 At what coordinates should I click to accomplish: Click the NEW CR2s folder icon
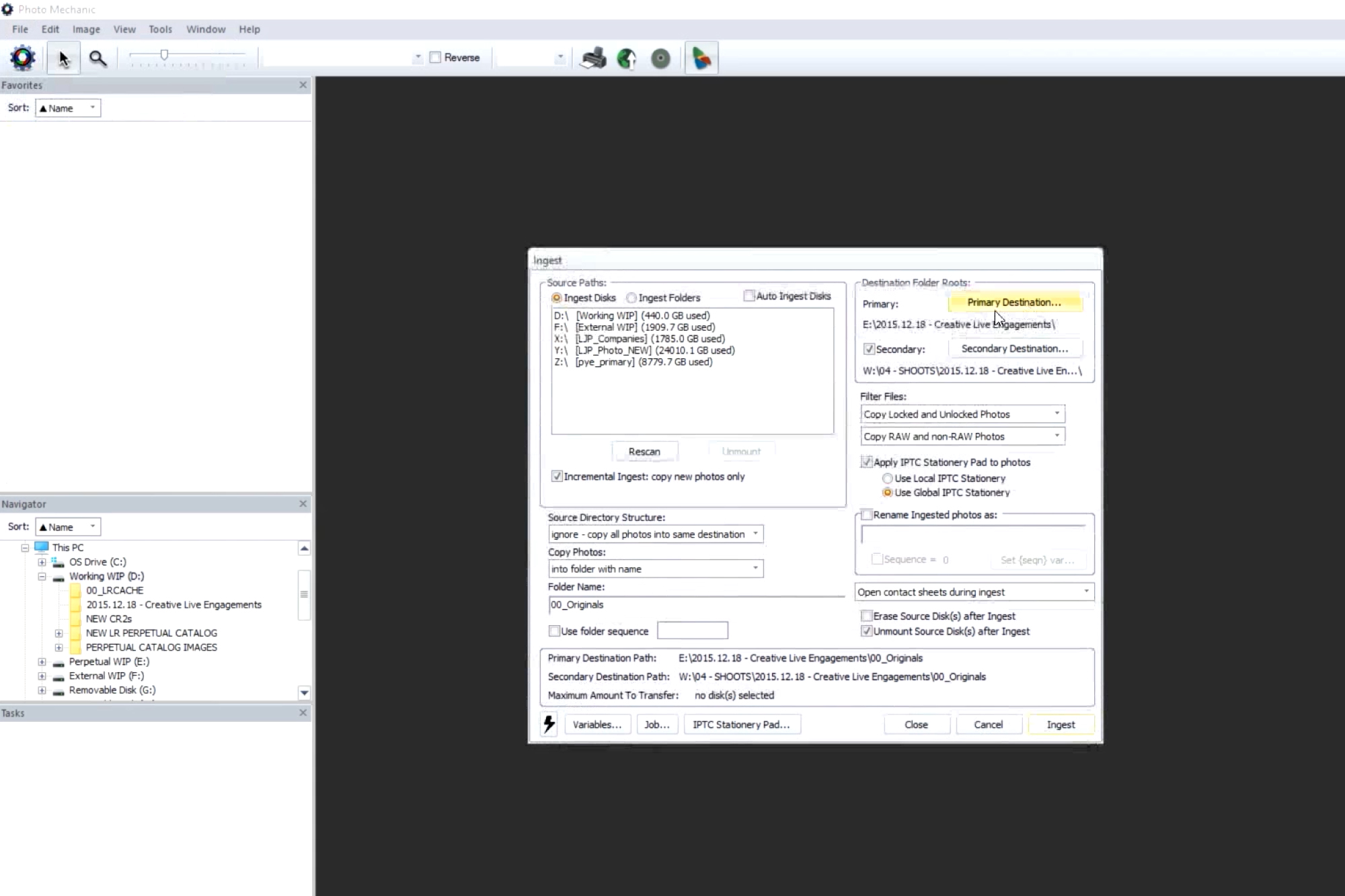coord(75,618)
